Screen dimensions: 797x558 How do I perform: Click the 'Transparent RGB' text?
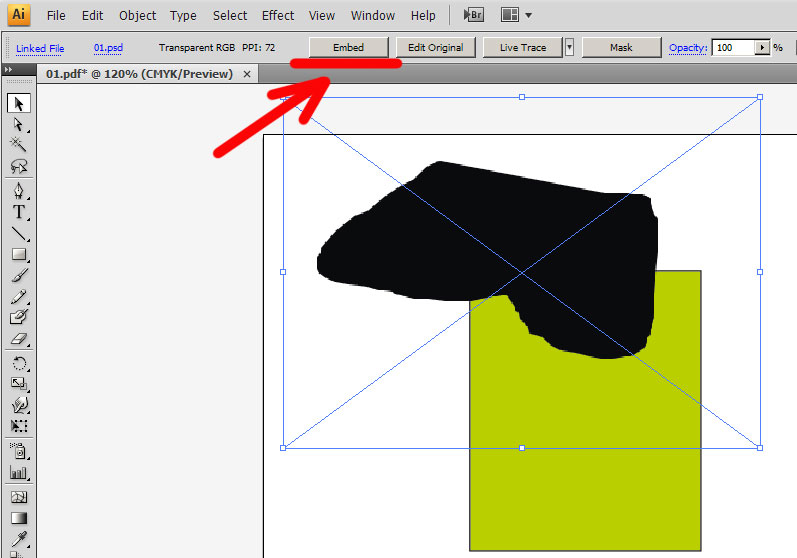[197, 48]
